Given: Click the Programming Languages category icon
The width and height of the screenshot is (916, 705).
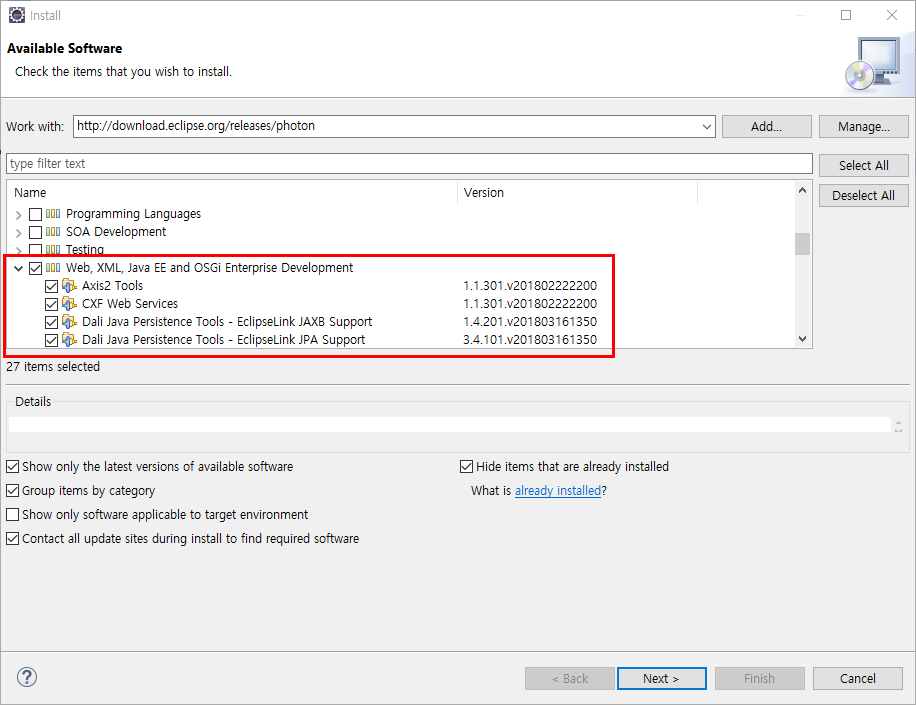Looking at the screenshot, I should (53, 214).
